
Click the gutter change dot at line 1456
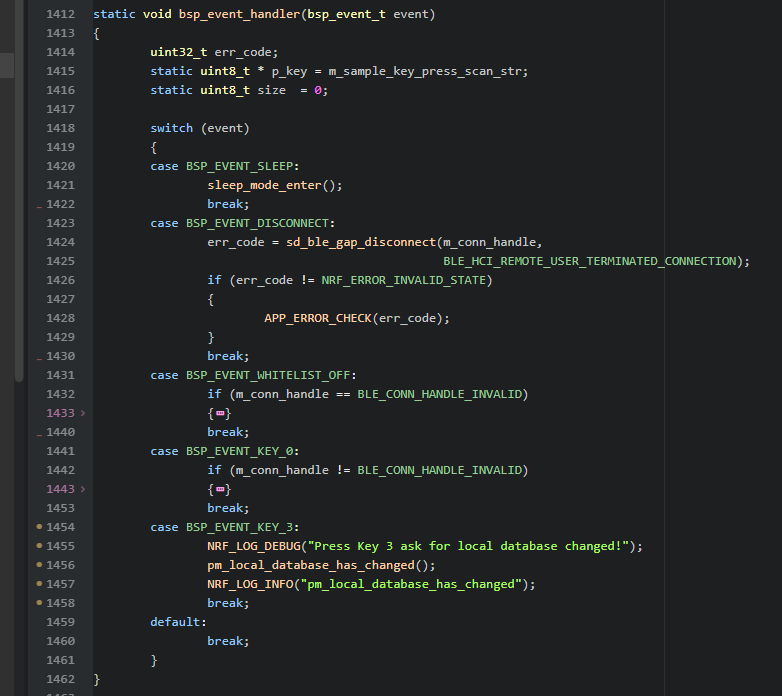pyautogui.click(x=39, y=565)
